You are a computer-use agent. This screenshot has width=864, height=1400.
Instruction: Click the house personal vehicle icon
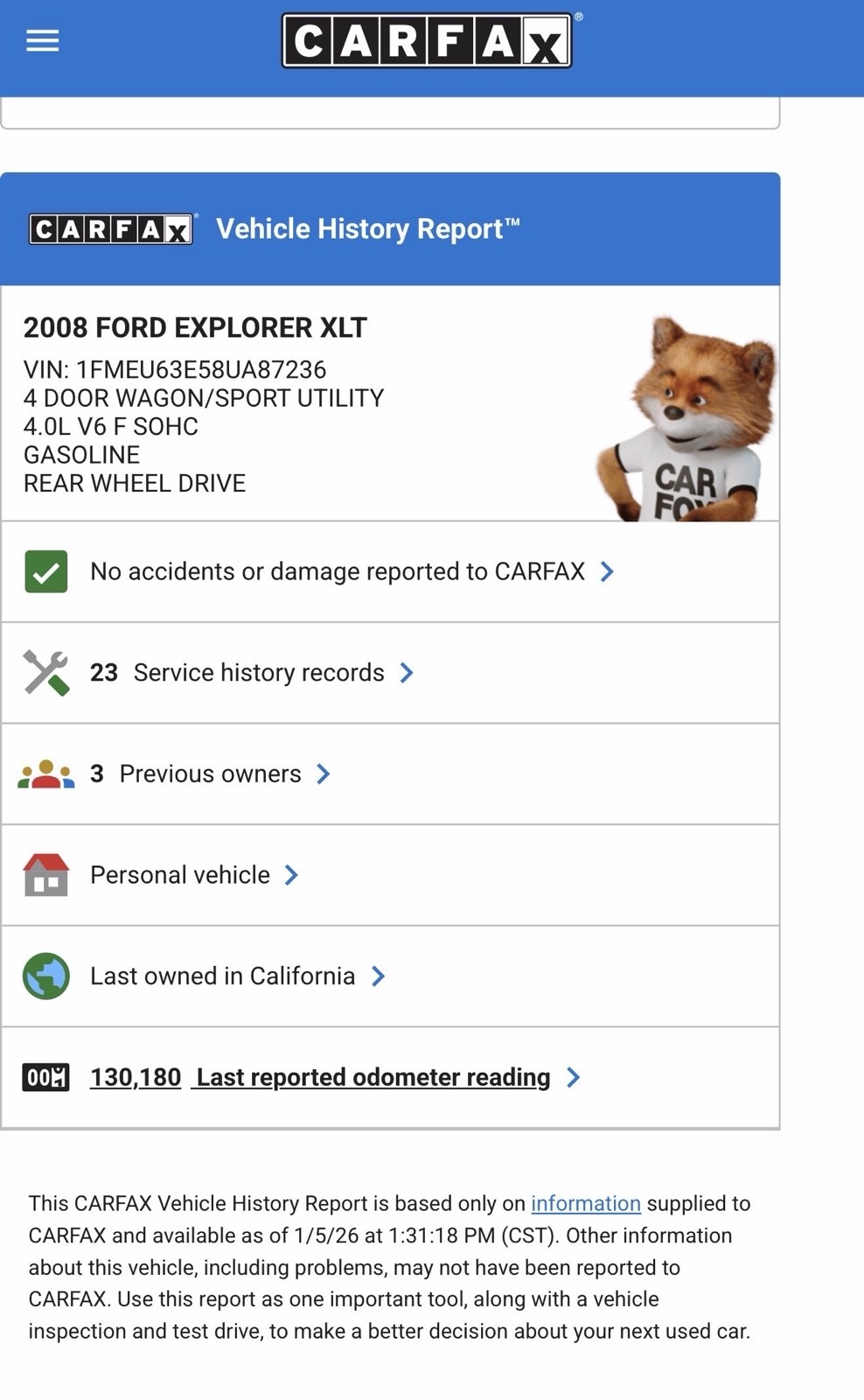click(x=46, y=875)
